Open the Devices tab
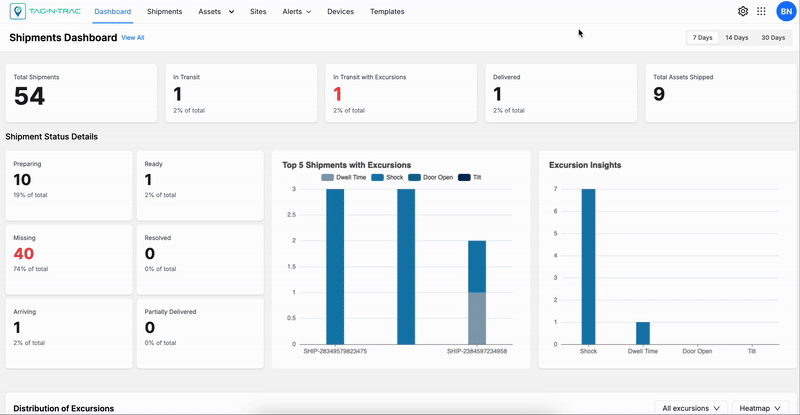 click(x=340, y=12)
